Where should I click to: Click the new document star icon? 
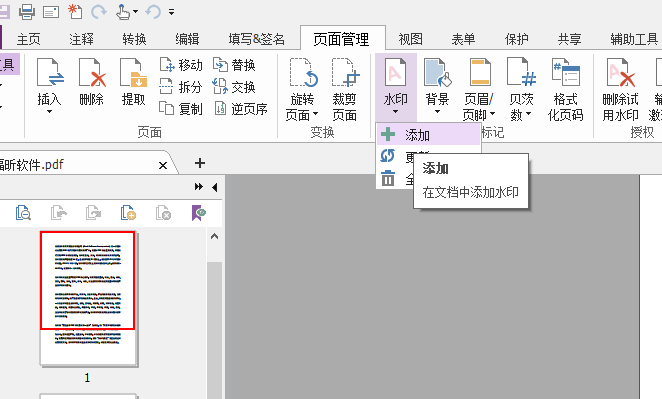pyautogui.click(x=75, y=11)
